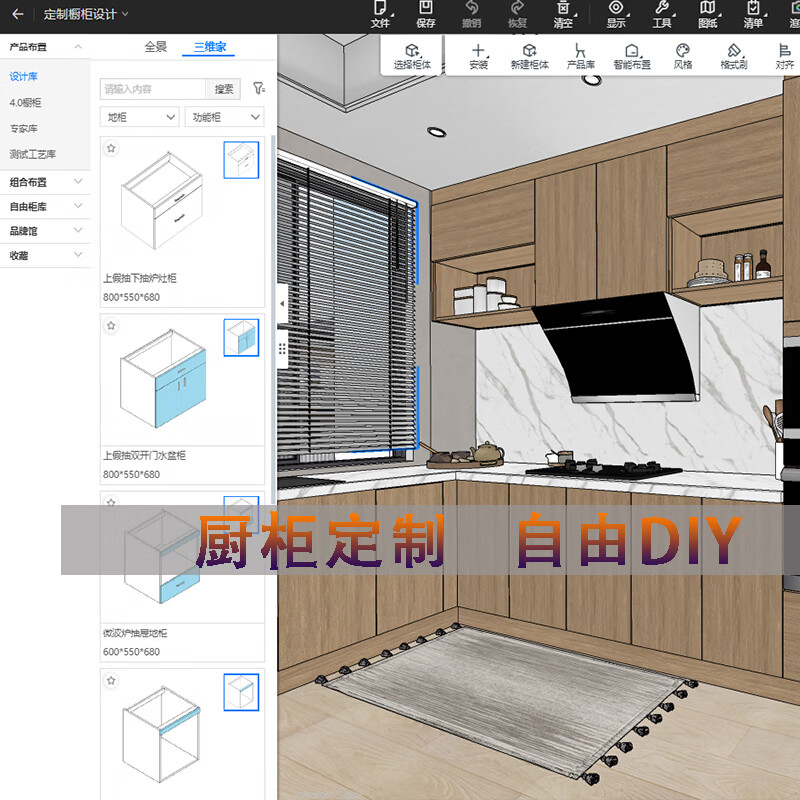Collapse the left panel using the side handle

pyautogui.click(x=281, y=303)
